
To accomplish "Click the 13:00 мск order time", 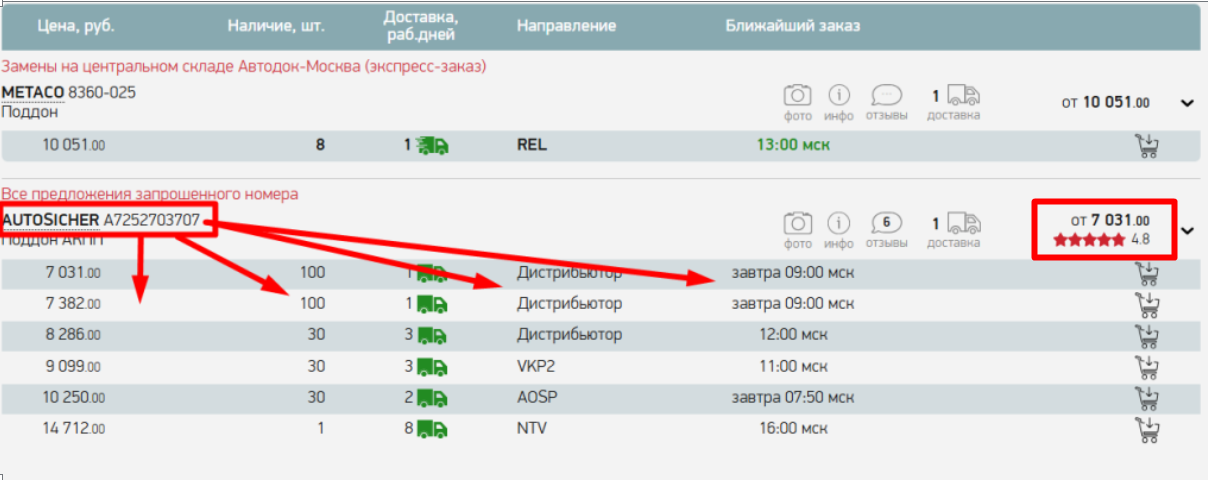I will coord(794,145).
